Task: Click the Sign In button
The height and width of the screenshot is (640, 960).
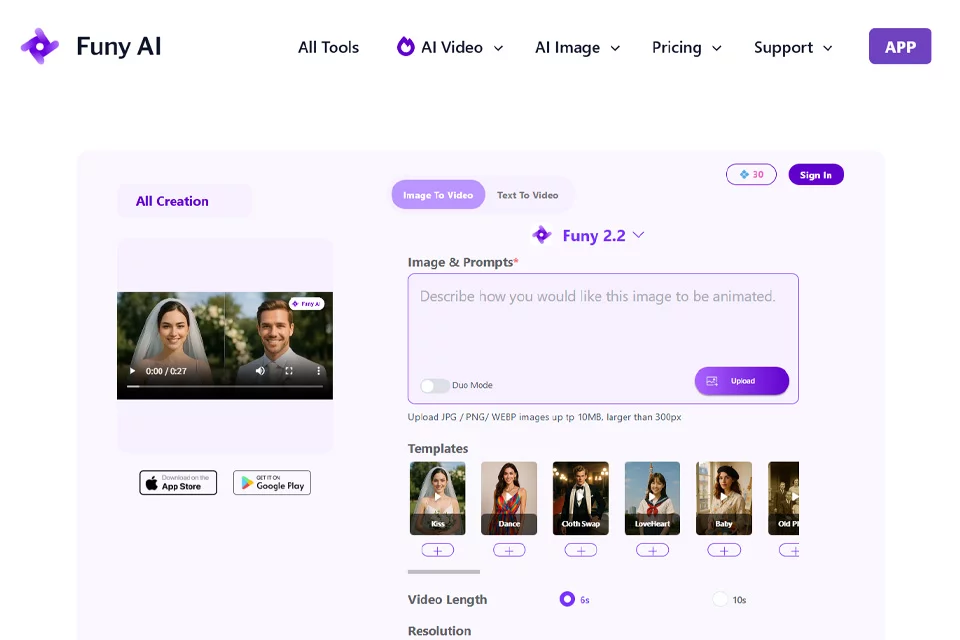Action: (x=816, y=175)
